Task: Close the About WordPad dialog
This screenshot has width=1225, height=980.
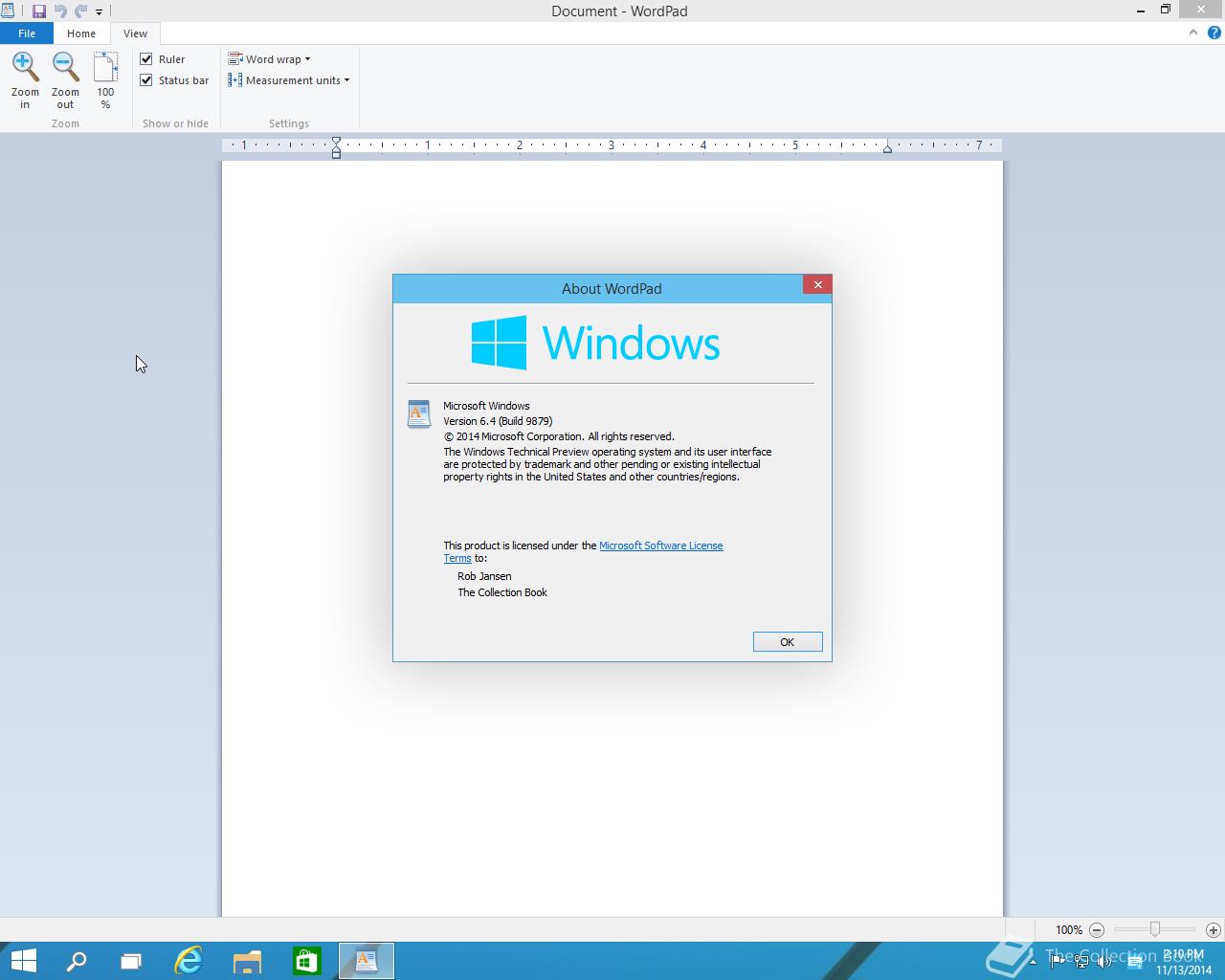Action: 817,284
